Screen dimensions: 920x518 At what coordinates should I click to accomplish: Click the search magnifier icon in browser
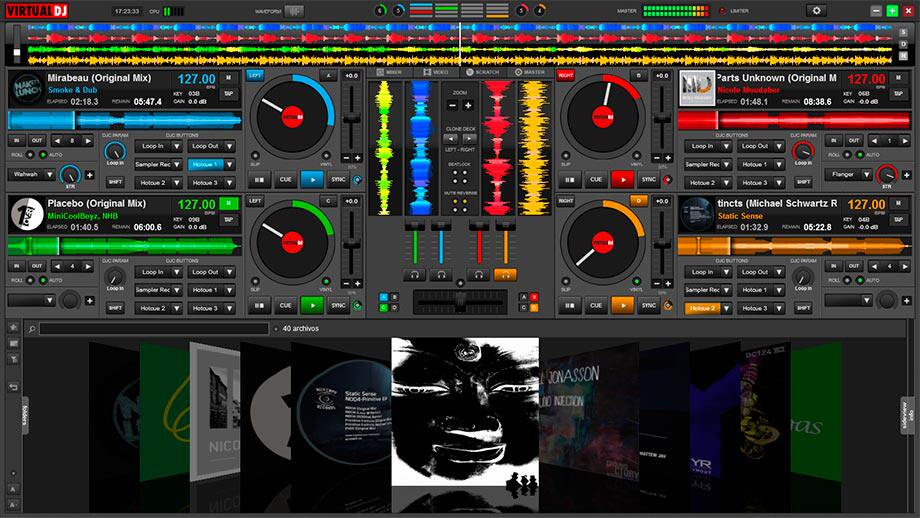[32, 329]
